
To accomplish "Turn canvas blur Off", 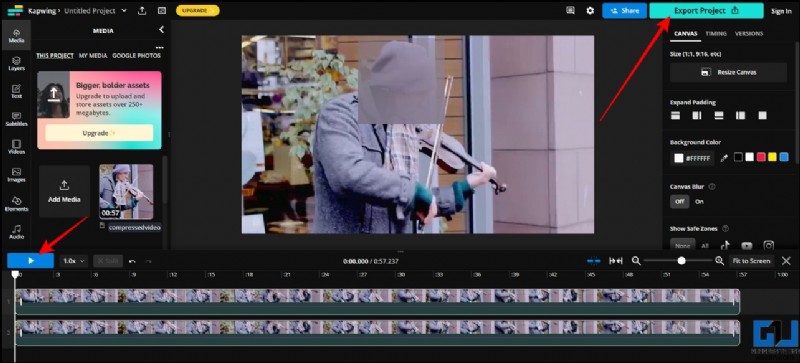I will [x=679, y=201].
